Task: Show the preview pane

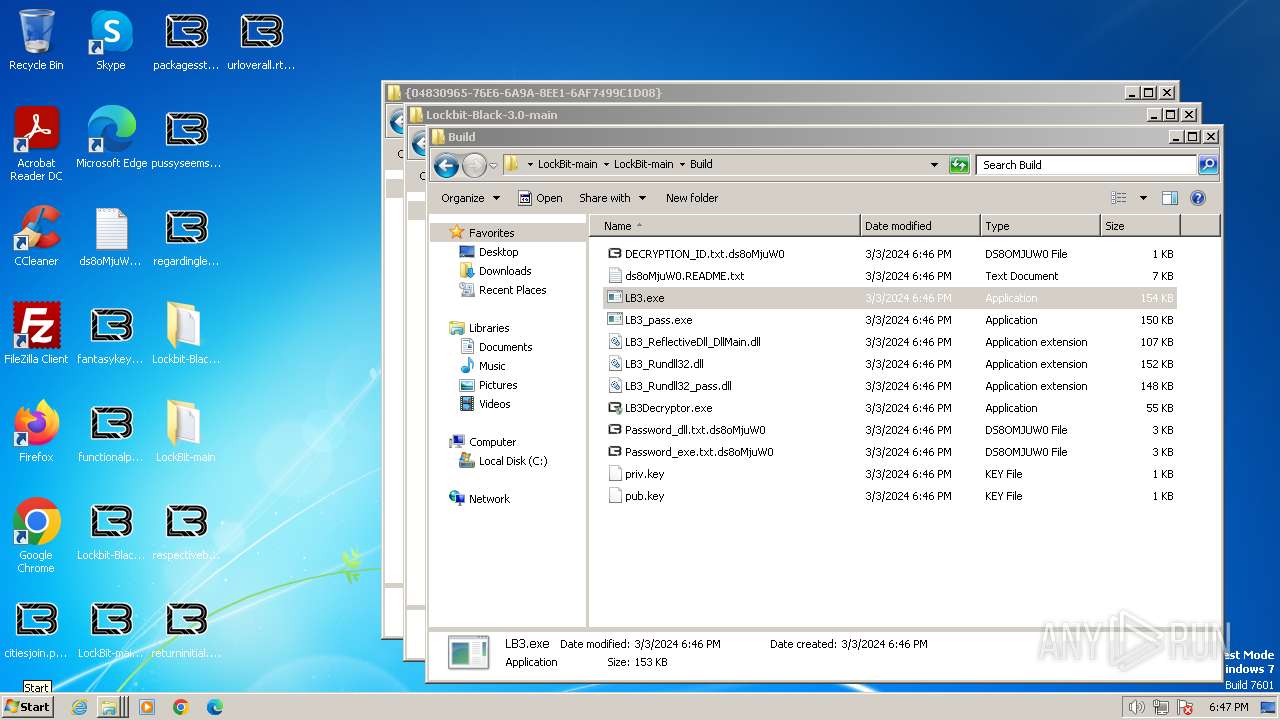Action: (1169, 198)
